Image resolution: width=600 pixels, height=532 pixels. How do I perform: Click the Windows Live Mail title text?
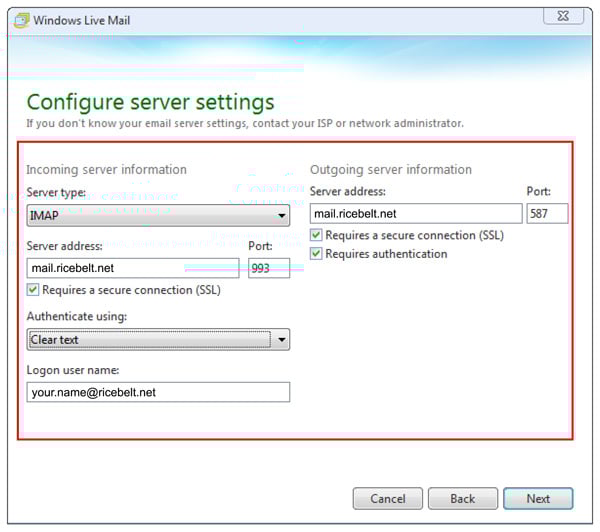[82, 20]
